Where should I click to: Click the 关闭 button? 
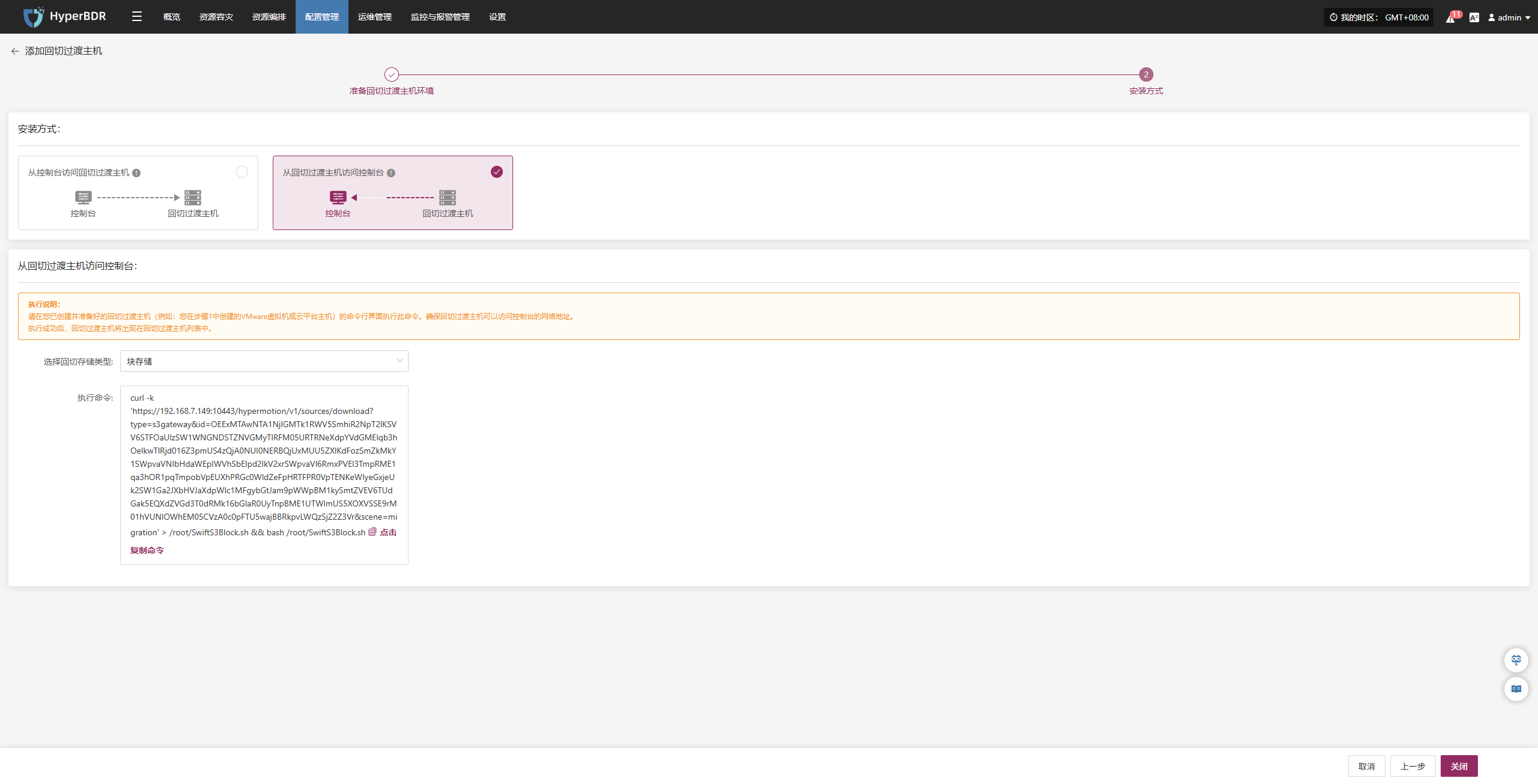click(x=1459, y=766)
